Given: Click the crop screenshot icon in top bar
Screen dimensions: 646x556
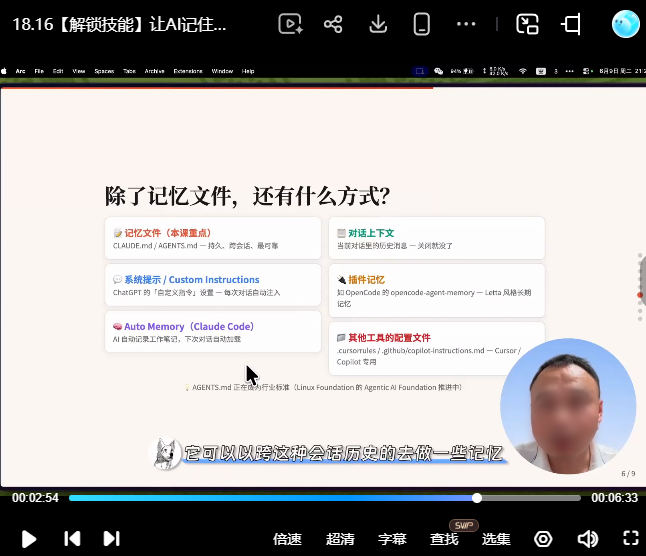Looking at the screenshot, I should pyautogui.click(x=571, y=24).
